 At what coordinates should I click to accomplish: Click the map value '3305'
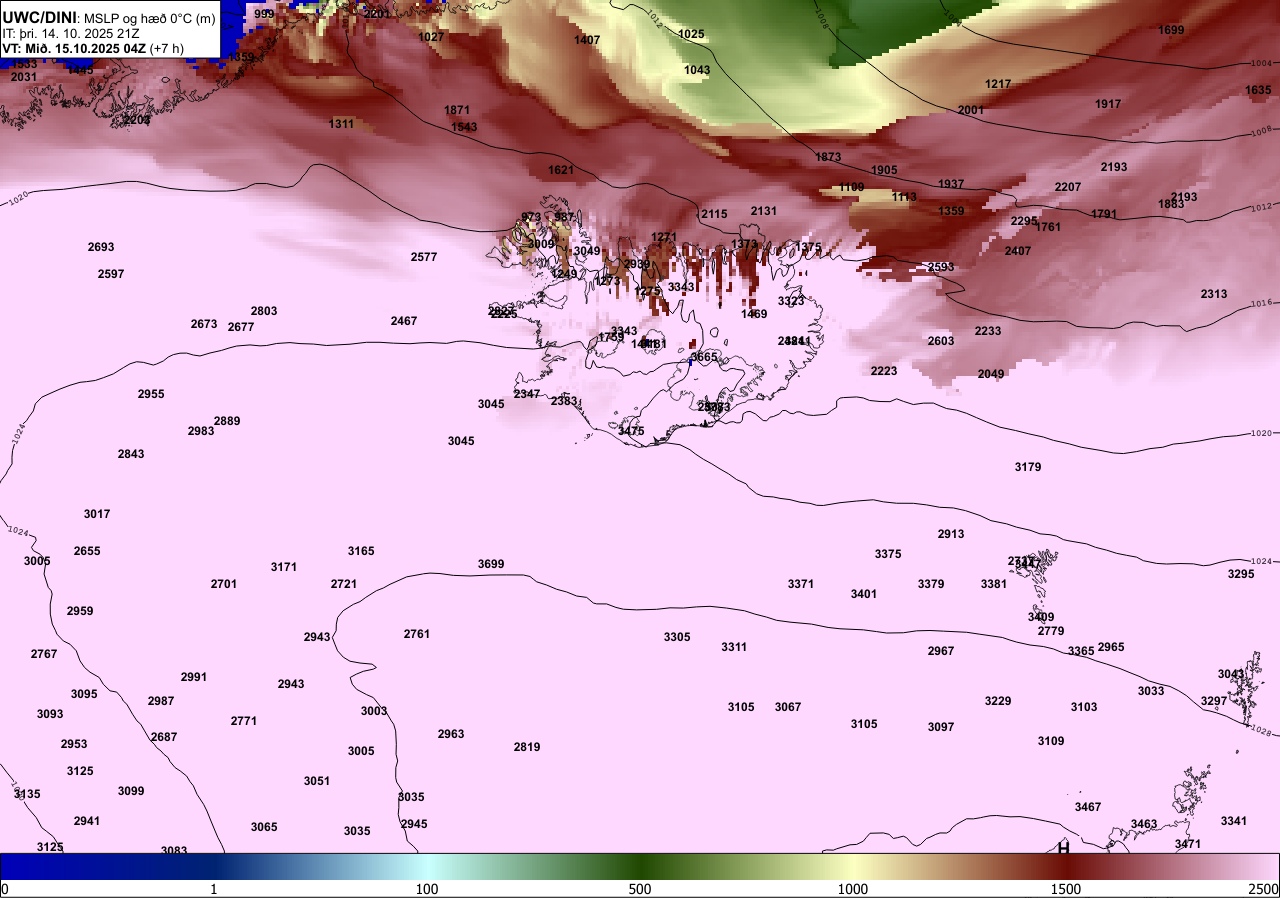click(677, 637)
